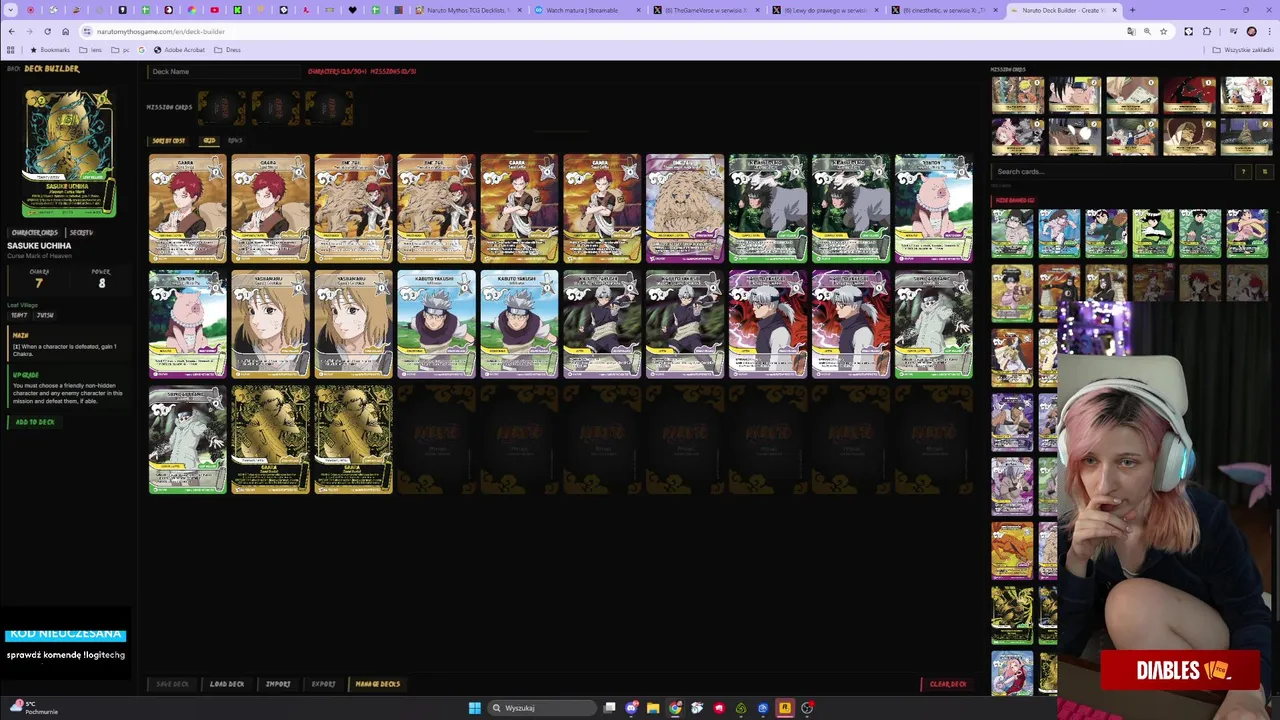Viewport: 1280px width, 720px height.
Task: Open File Explorer from the taskbar
Action: (x=653, y=708)
